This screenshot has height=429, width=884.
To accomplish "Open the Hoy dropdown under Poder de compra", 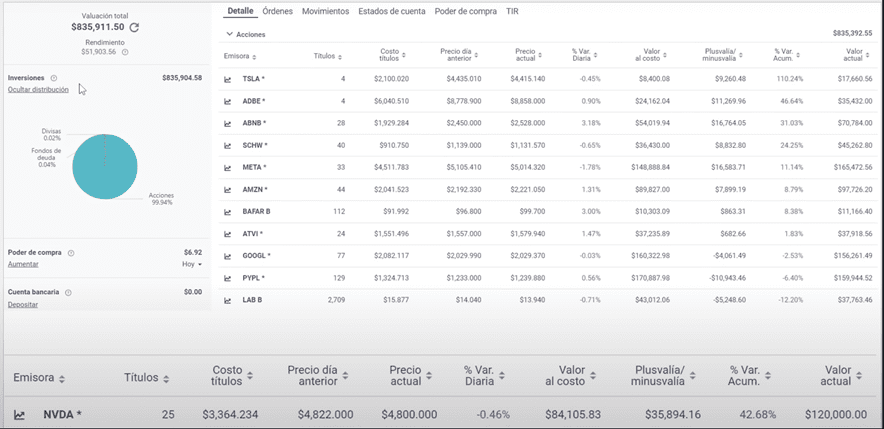I will point(192,264).
